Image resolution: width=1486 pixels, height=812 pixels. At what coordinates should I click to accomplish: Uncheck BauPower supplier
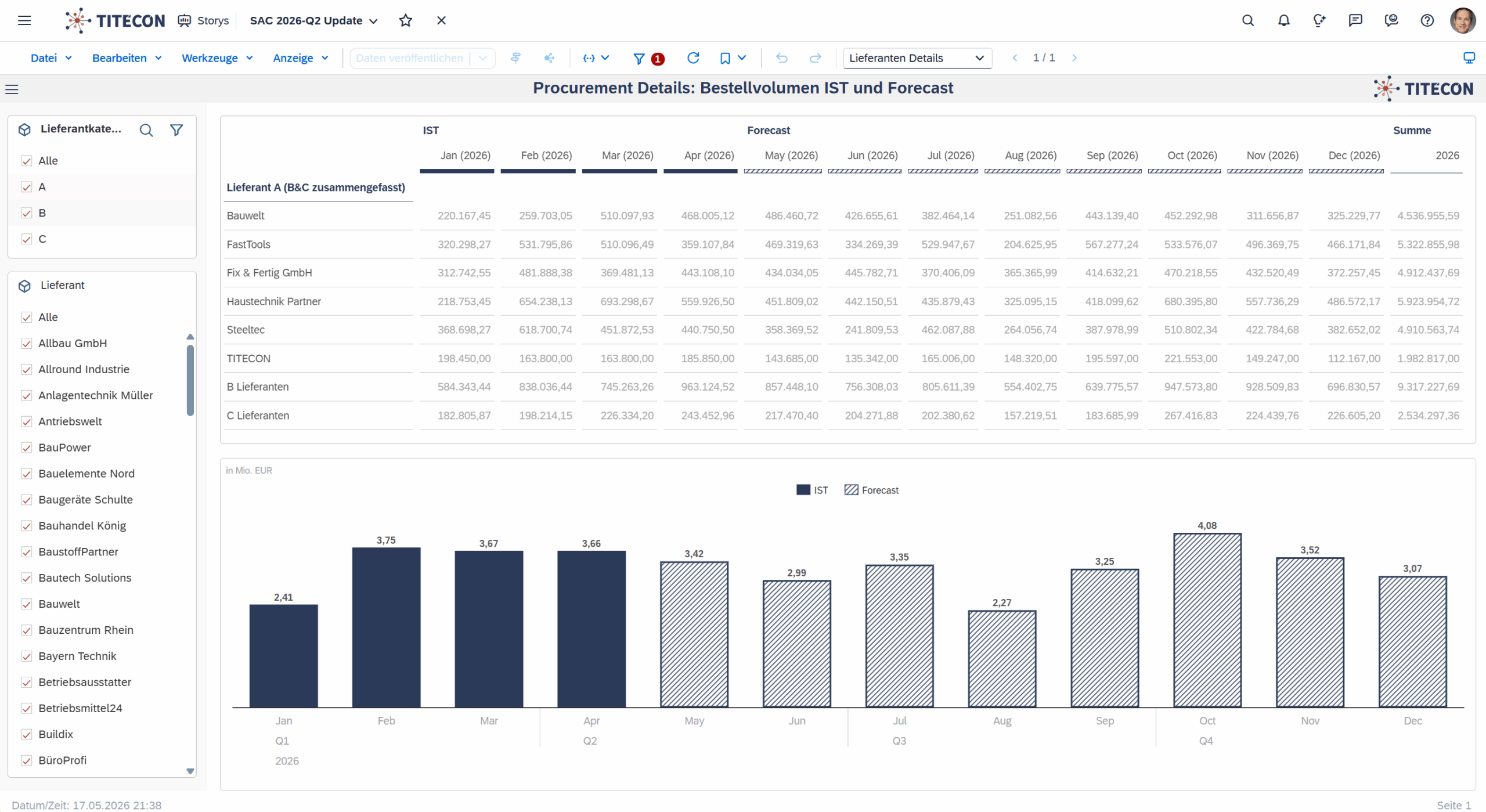(26, 448)
